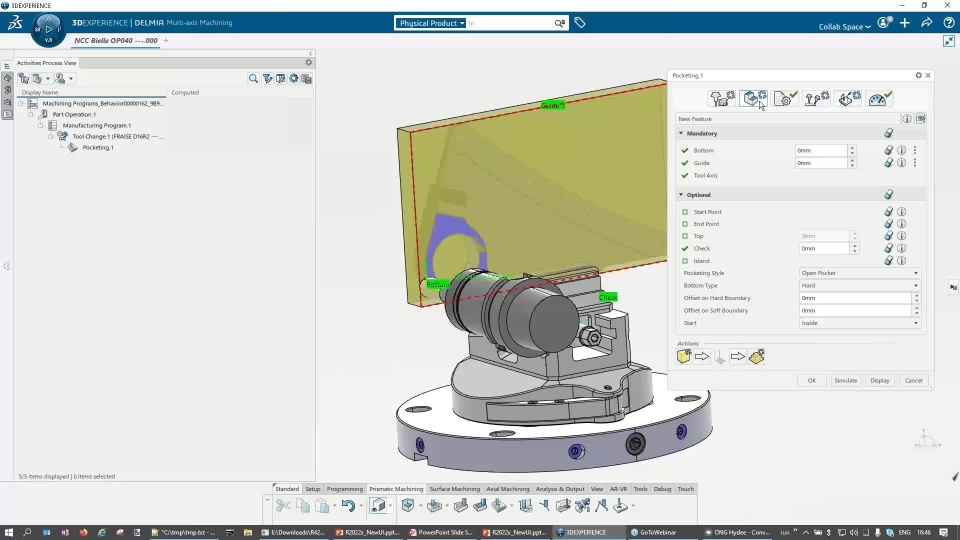This screenshot has height=540, width=960.
Task: Switch to the Axial Machining tab
Action: 508,489
